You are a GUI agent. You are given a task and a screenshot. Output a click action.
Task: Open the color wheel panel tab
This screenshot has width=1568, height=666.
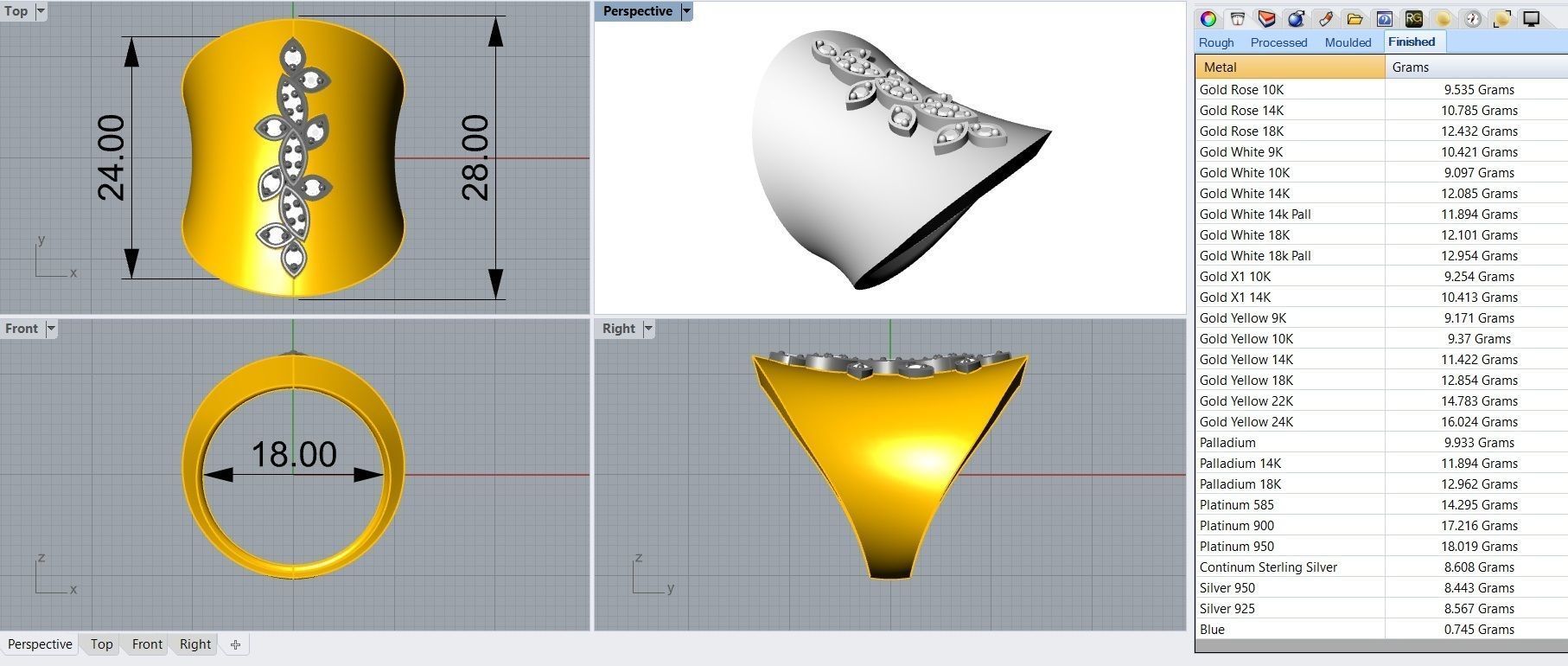point(1208,18)
